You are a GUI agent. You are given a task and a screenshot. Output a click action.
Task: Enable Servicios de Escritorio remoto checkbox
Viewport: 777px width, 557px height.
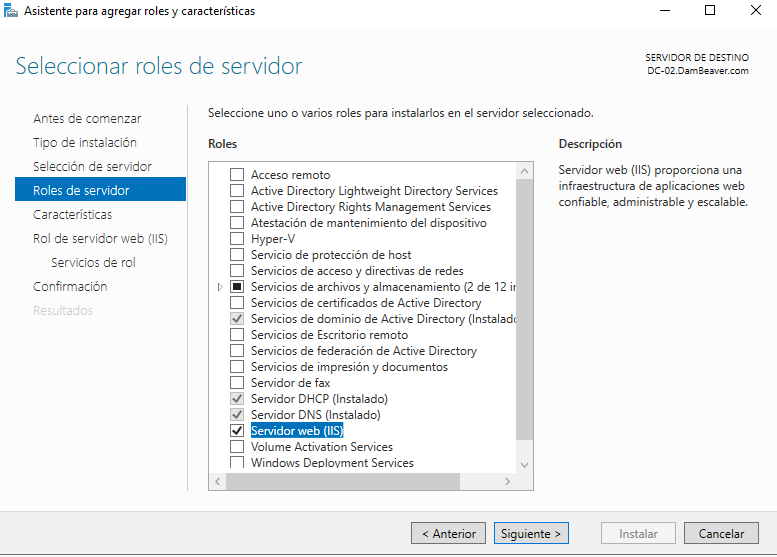(237, 334)
